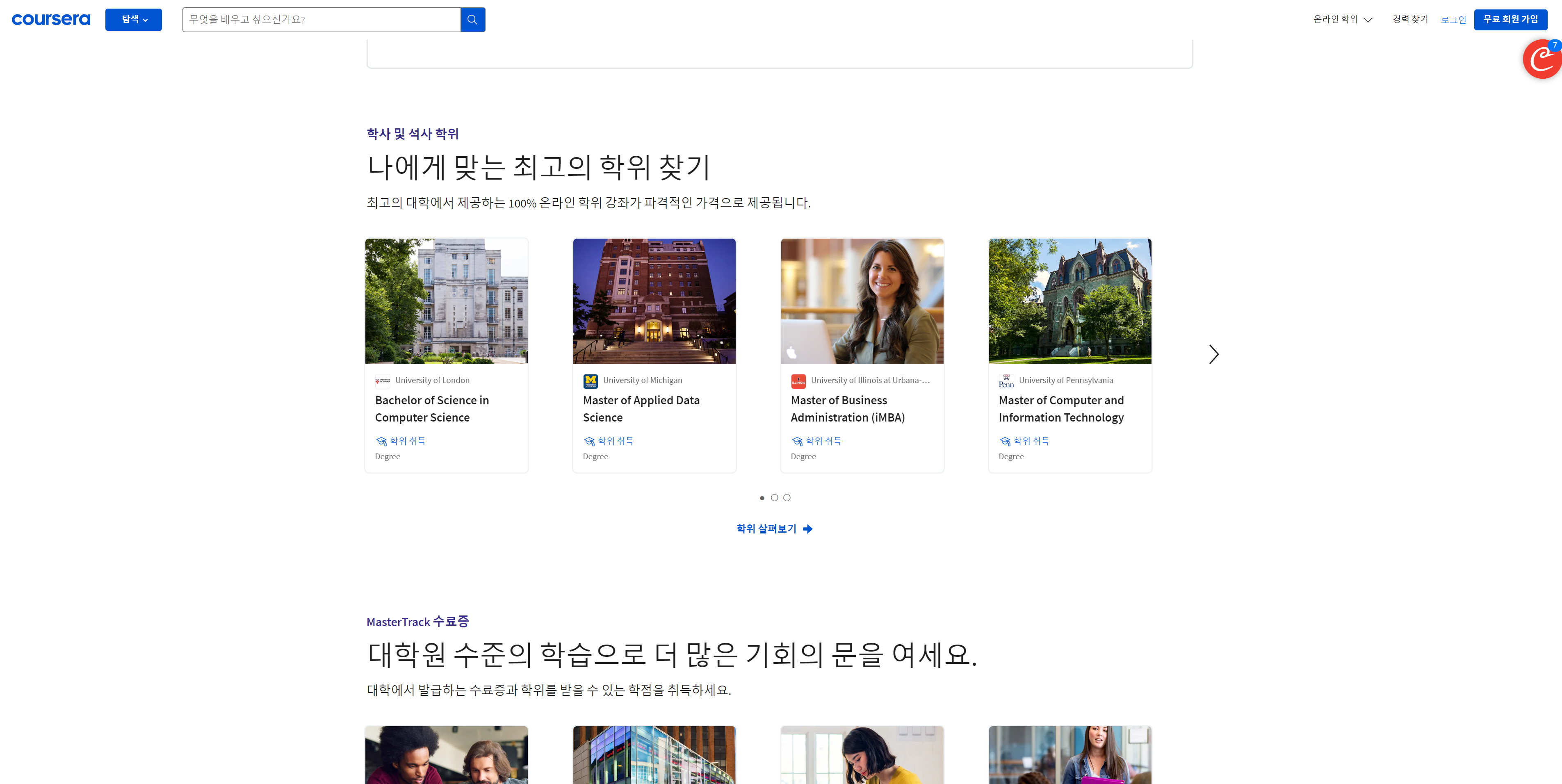Image resolution: width=1562 pixels, height=784 pixels.
Task: Click the University of London logo icon
Action: pos(383,381)
